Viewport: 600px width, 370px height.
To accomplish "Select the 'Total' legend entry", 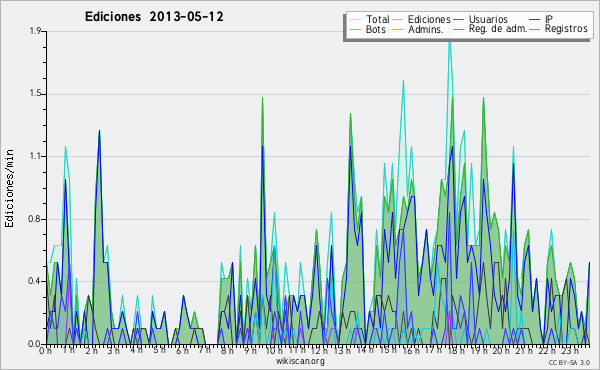I will pyautogui.click(x=378, y=19).
